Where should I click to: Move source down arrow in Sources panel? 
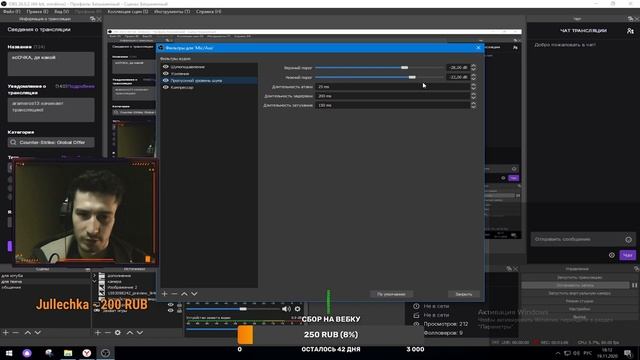[140, 333]
